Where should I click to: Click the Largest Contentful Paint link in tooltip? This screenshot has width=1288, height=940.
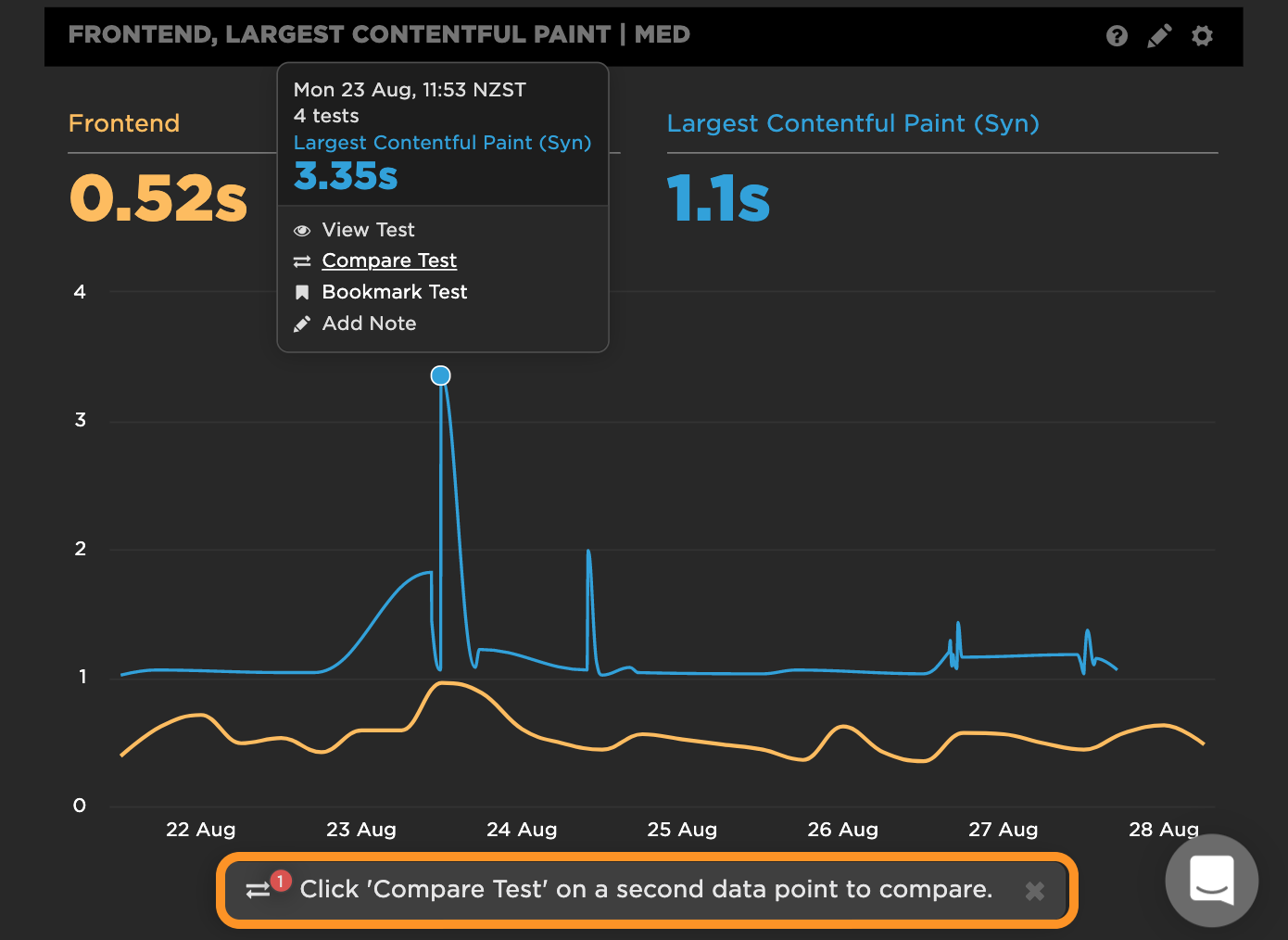(442, 143)
